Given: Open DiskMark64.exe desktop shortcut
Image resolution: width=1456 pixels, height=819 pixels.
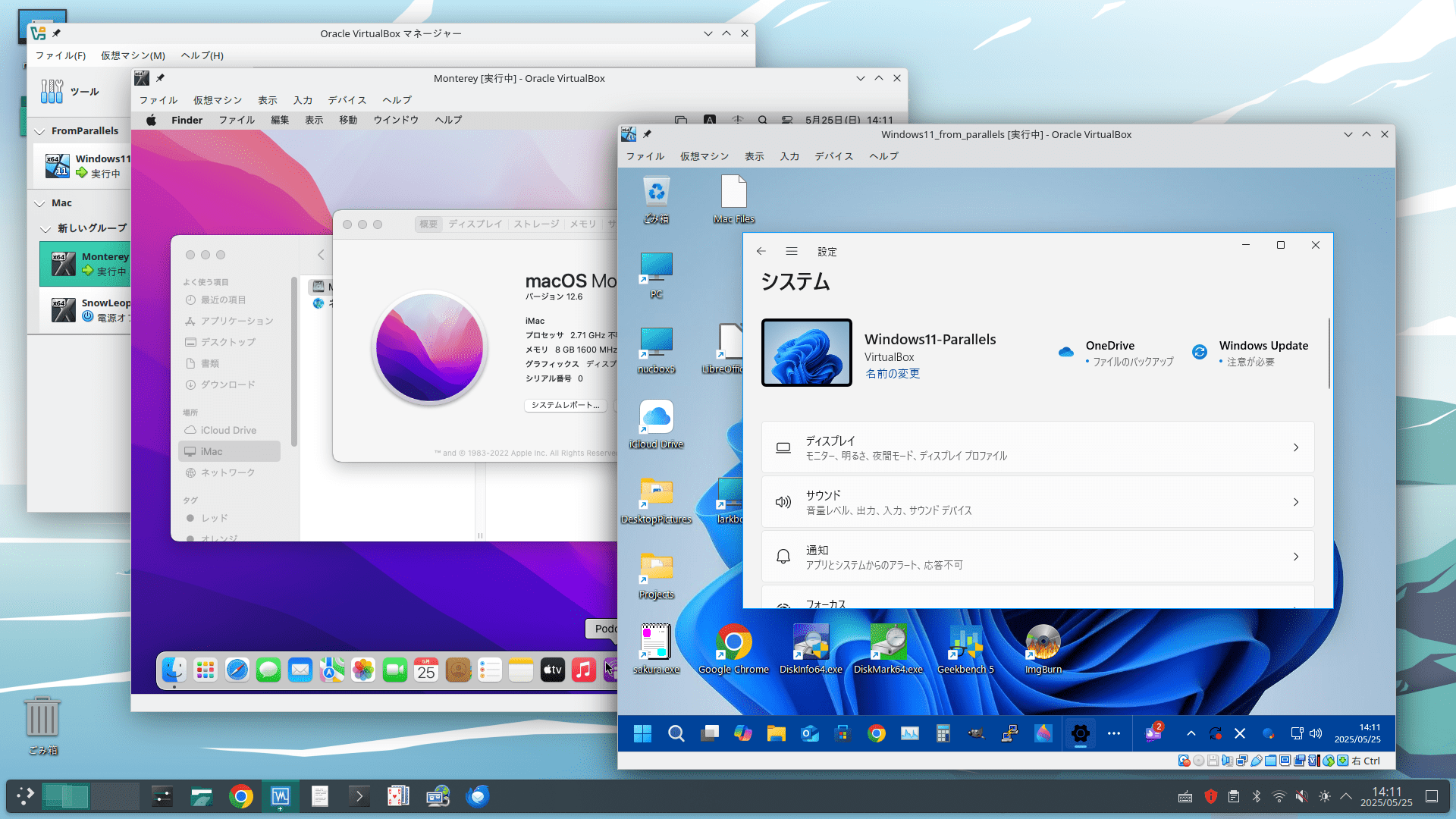Looking at the screenshot, I should (x=888, y=649).
